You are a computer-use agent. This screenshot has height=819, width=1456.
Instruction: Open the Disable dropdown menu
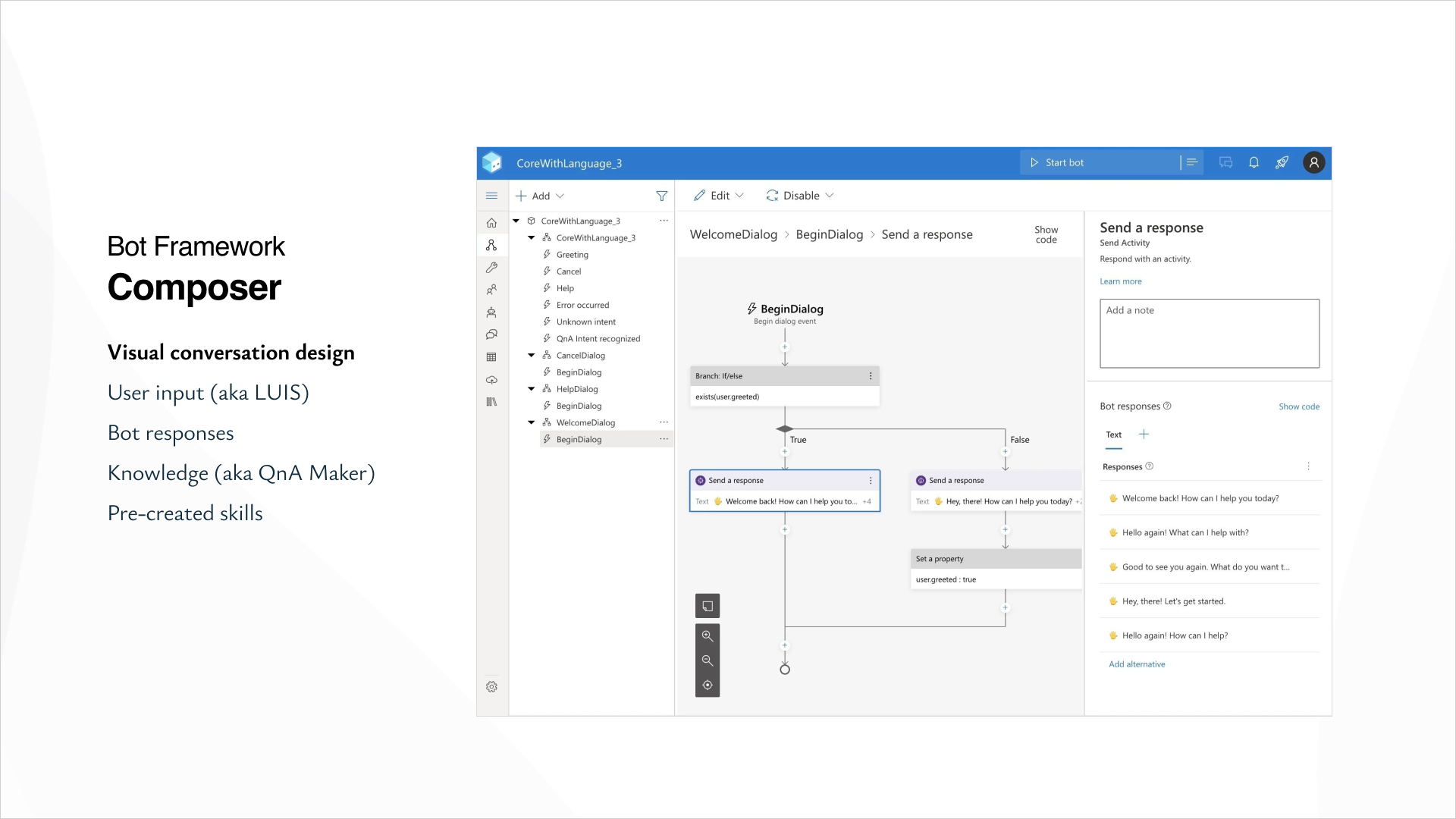point(800,196)
